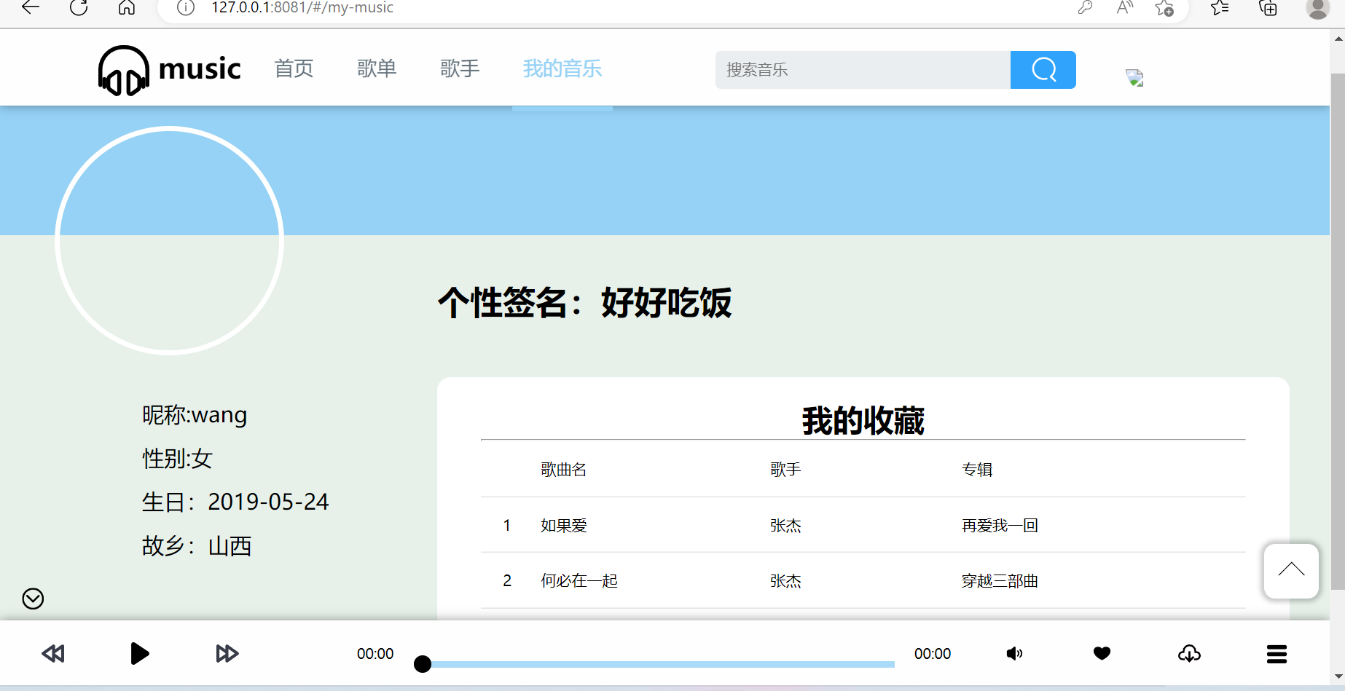Open the browser favorites list icon
The image size is (1345, 691).
[1220, 7]
